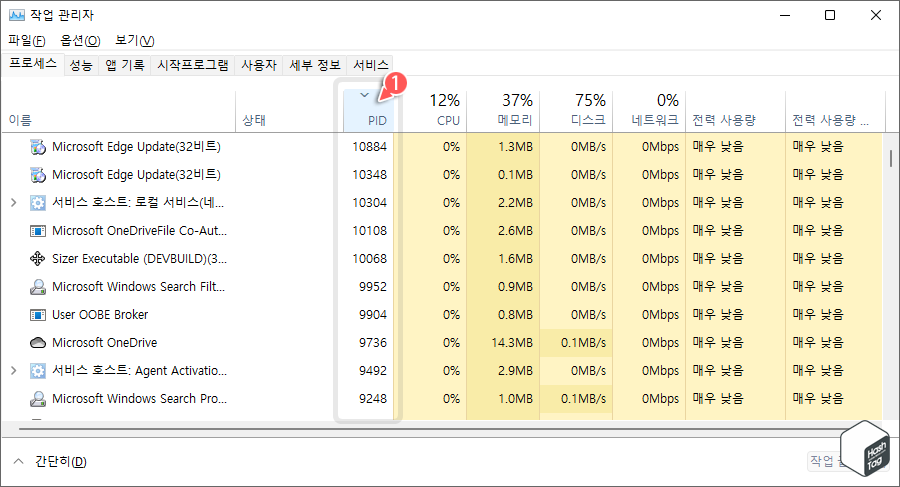Click 0.1MB/s disk cell of Microsoft OneDrive
Viewport: 900px width, 487px height.
[x=576, y=343]
